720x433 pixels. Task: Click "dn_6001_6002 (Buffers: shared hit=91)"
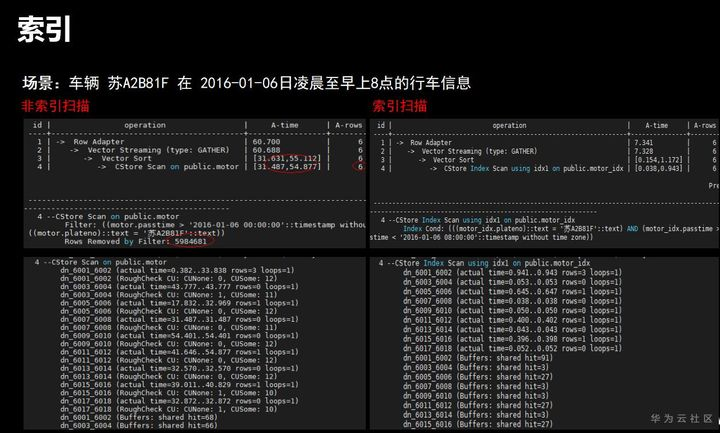point(478,358)
